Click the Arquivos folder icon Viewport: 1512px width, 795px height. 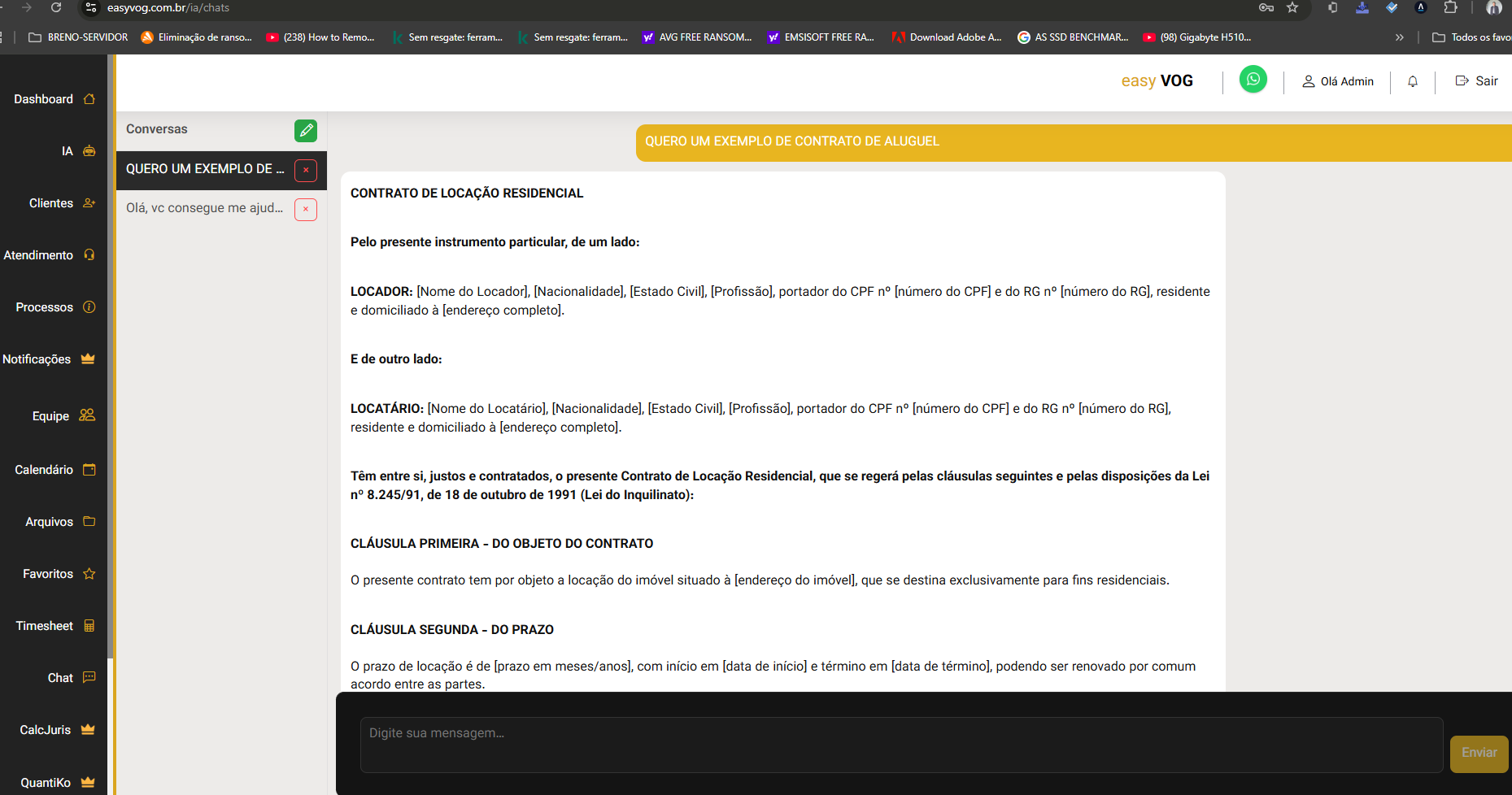pos(89,522)
